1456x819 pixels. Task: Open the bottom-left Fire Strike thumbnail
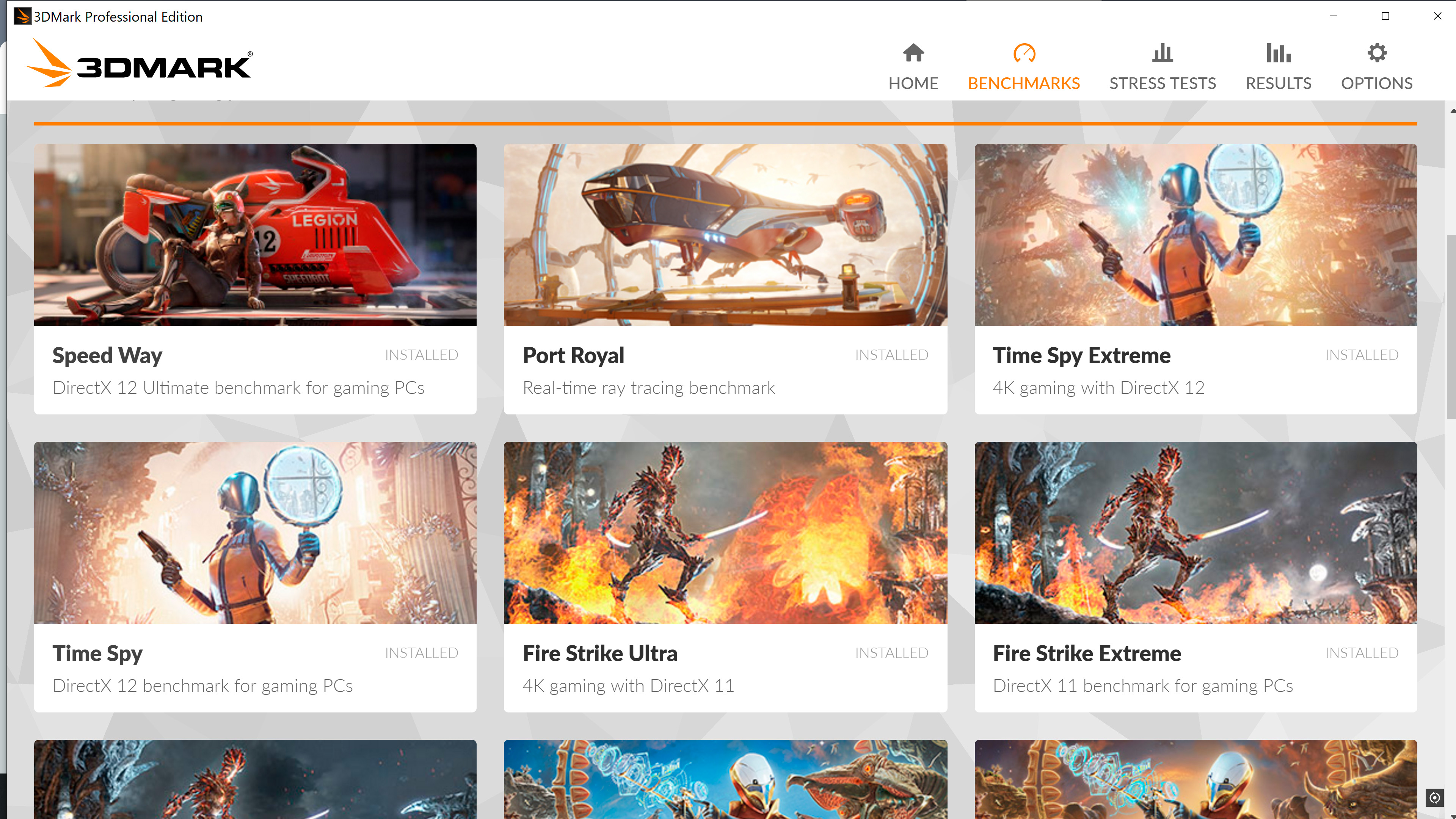tap(255, 780)
